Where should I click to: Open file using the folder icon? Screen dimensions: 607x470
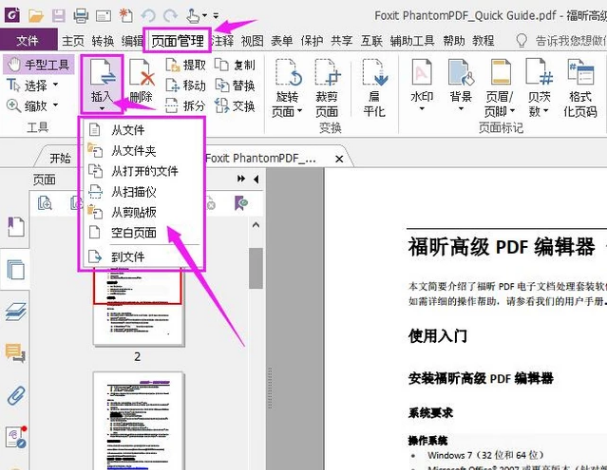[36, 16]
